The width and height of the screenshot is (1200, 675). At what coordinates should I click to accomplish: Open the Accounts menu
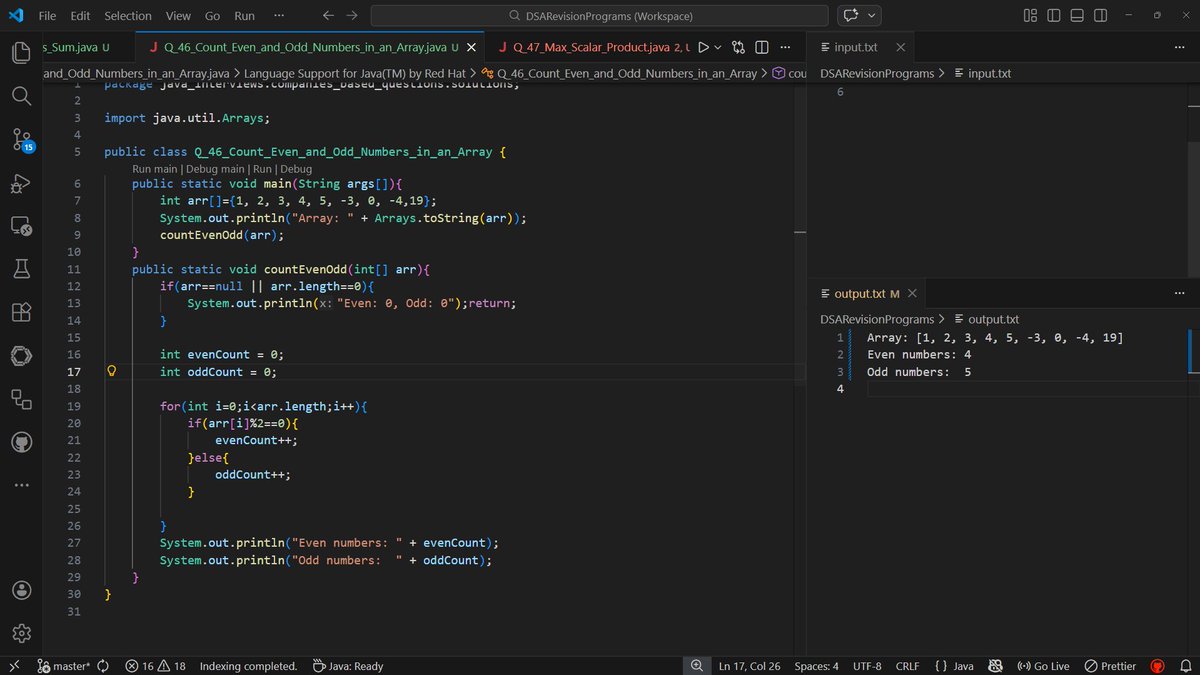(22, 590)
